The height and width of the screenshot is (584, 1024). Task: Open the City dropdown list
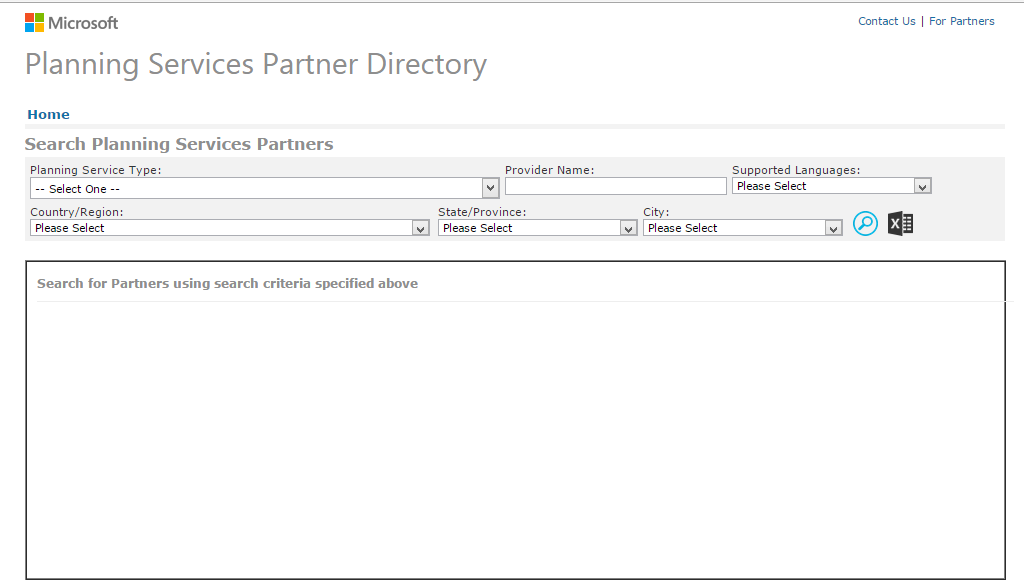click(743, 228)
